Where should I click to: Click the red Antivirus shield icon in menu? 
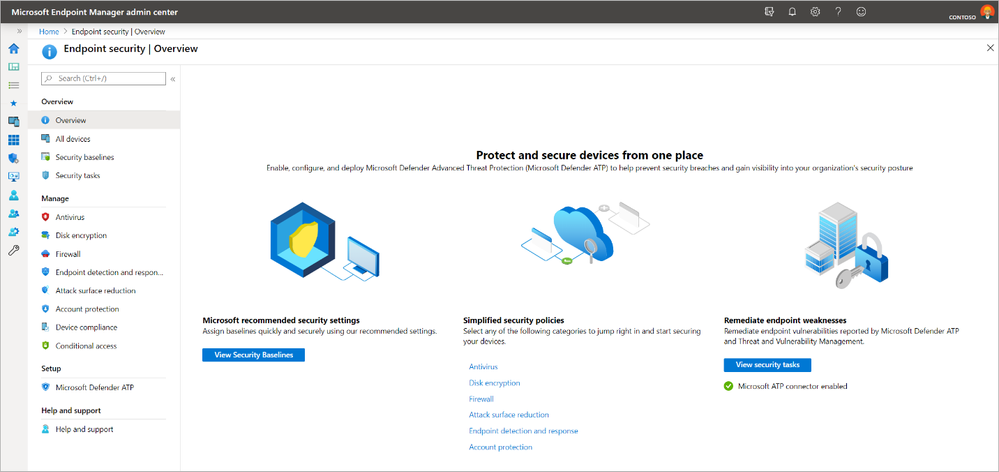click(45, 217)
